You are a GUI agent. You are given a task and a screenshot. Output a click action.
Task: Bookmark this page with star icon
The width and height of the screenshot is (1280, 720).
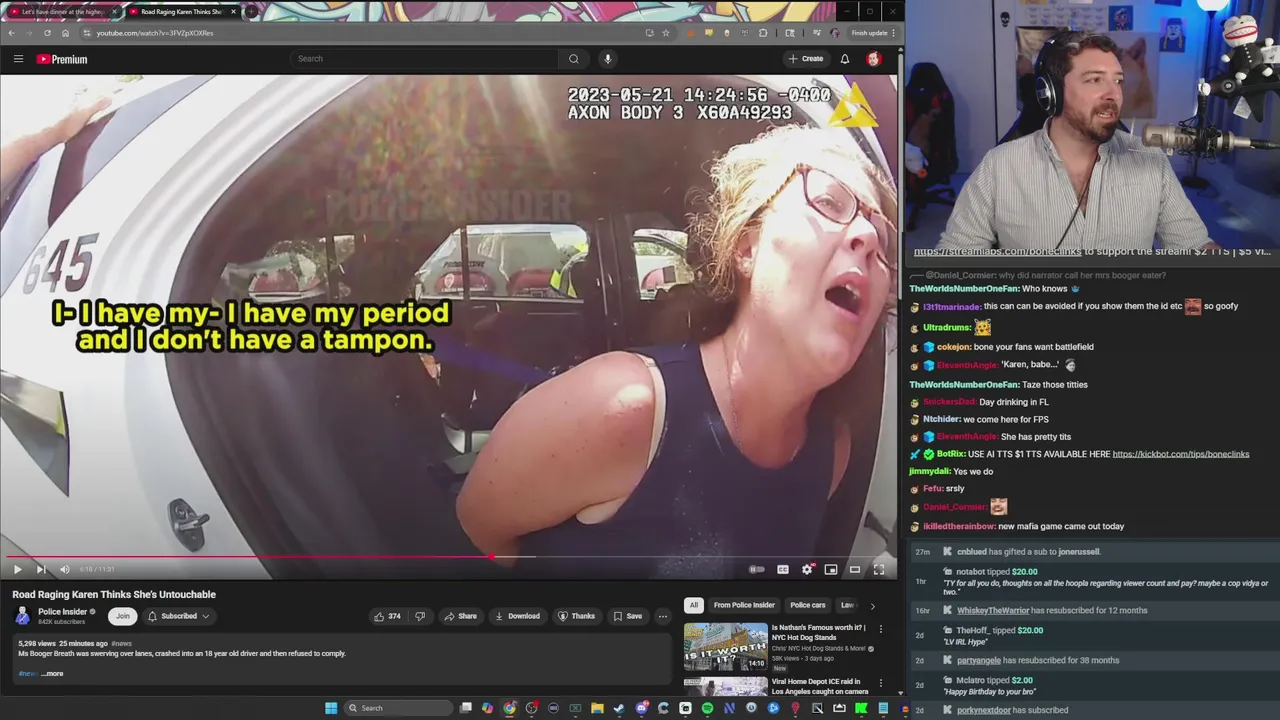point(666,33)
